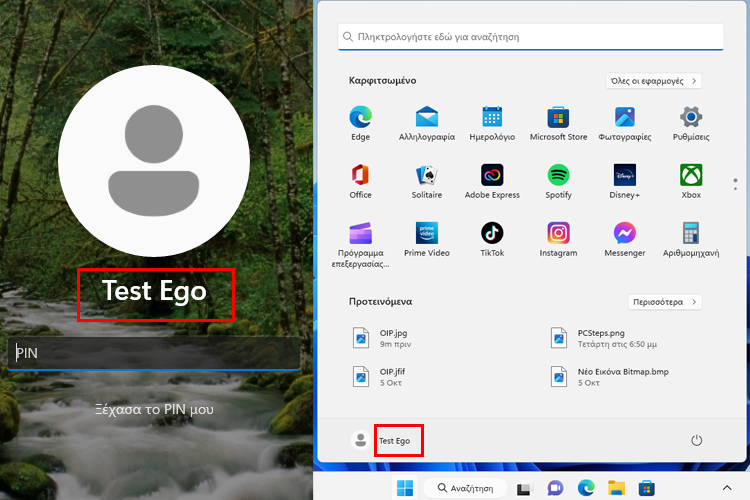Open Microsoft Store from the taskbar
This screenshot has width=750, height=500.
tap(647, 488)
